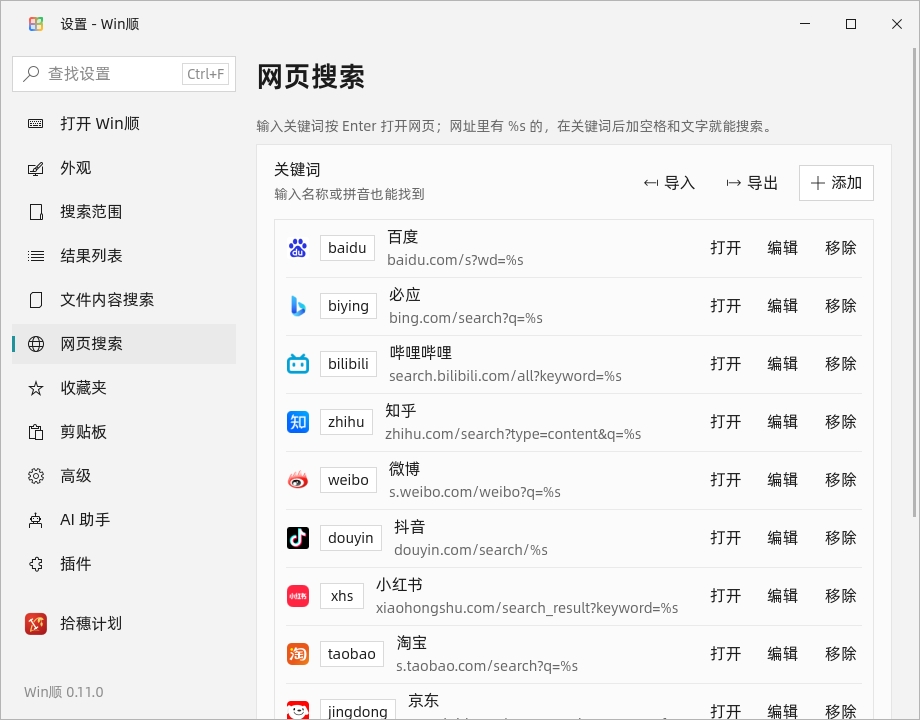Click 移除 for the bilibili entry
Image resolution: width=920 pixels, height=720 pixels.
840,364
